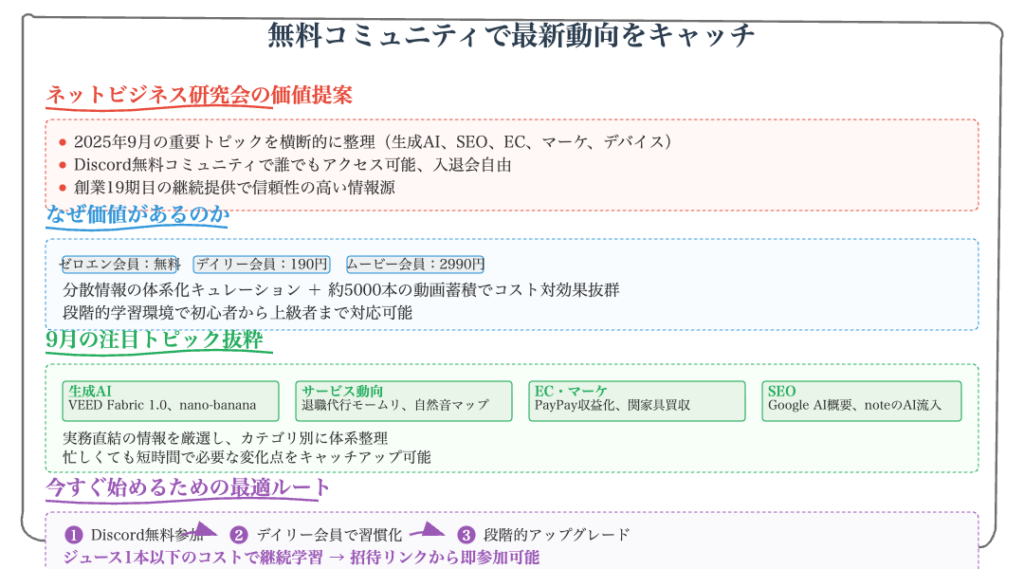Click the 今すぐ始めるための最適ルート heading
Screen dimensions: 1024x569
tap(188, 488)
